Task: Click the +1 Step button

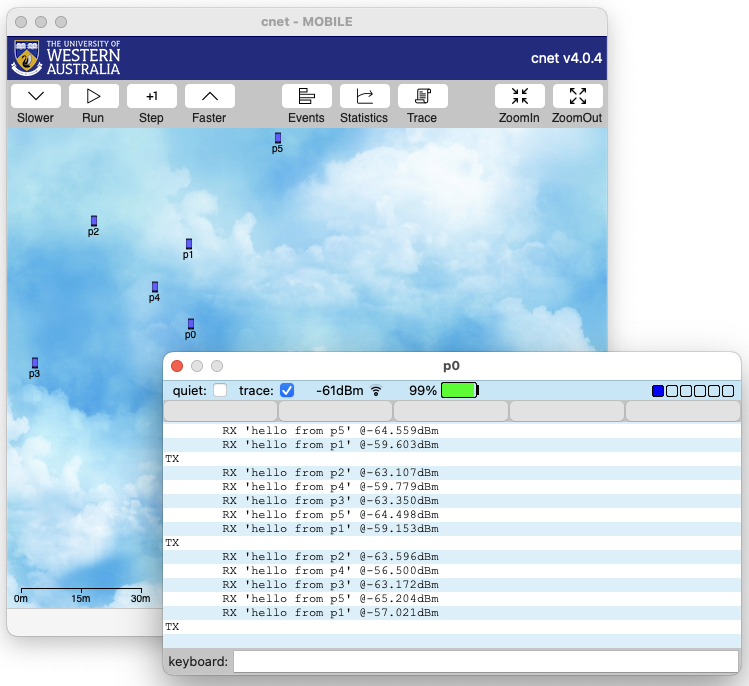Action: point(152,96)
